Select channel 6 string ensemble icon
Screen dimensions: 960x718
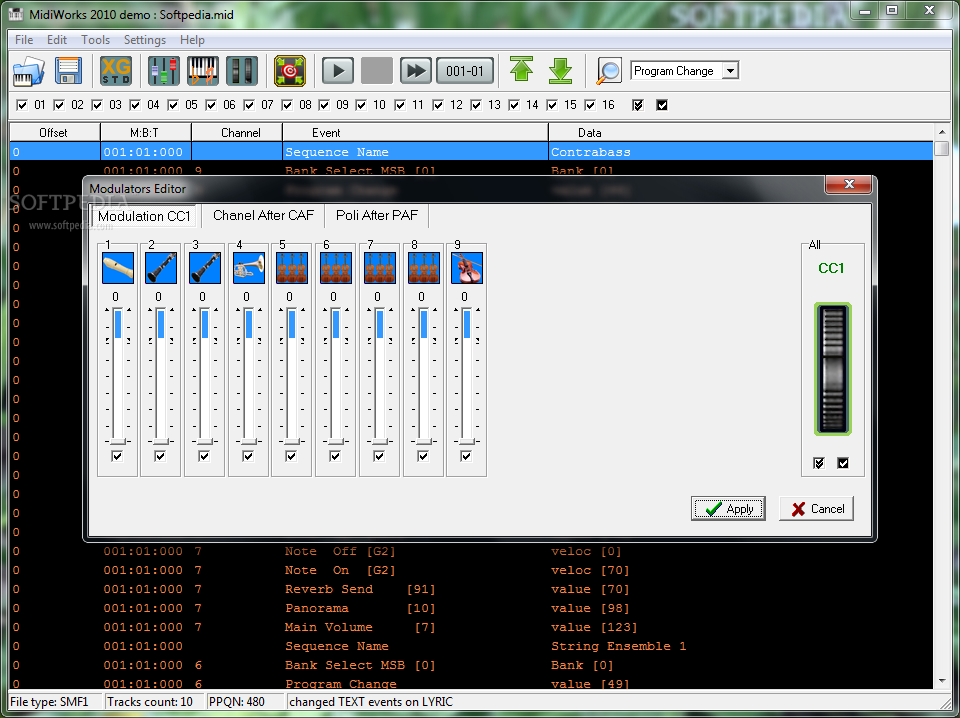336,268
